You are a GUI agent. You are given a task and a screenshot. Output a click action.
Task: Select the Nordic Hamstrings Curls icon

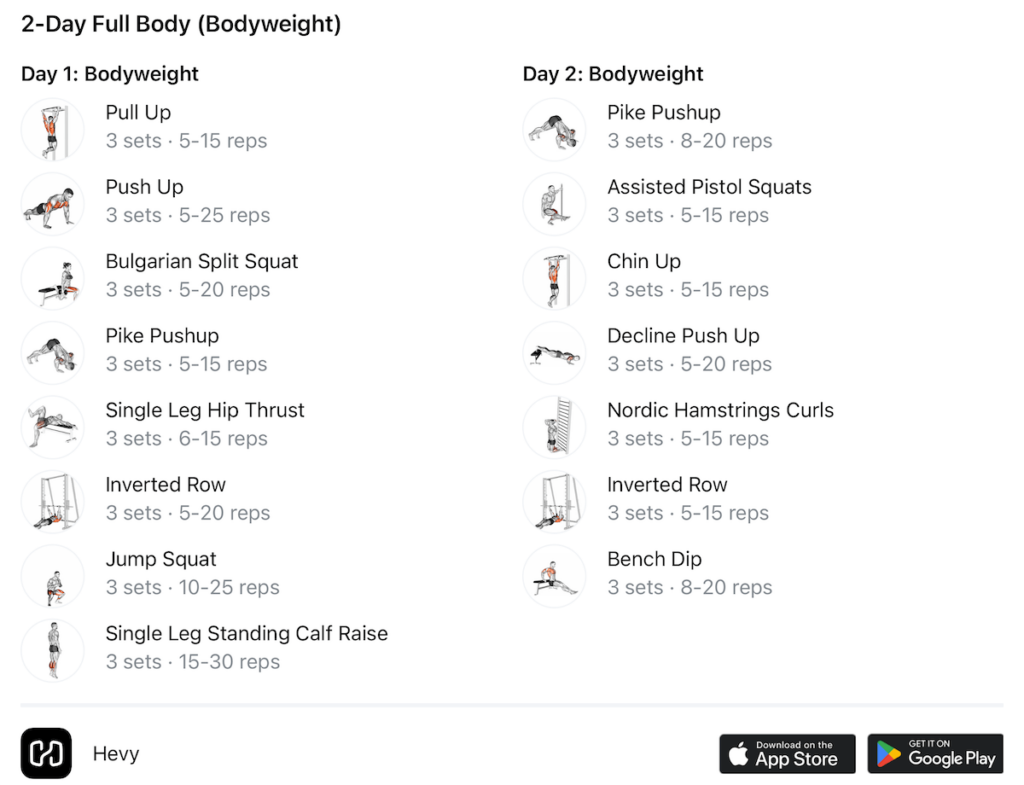pos(554,427)
